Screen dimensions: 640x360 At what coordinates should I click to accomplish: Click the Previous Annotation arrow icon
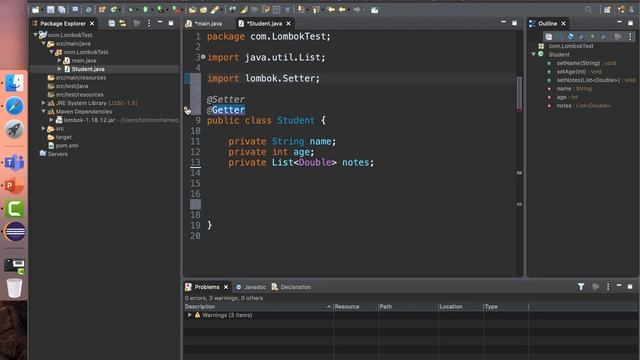pos(316,9)
